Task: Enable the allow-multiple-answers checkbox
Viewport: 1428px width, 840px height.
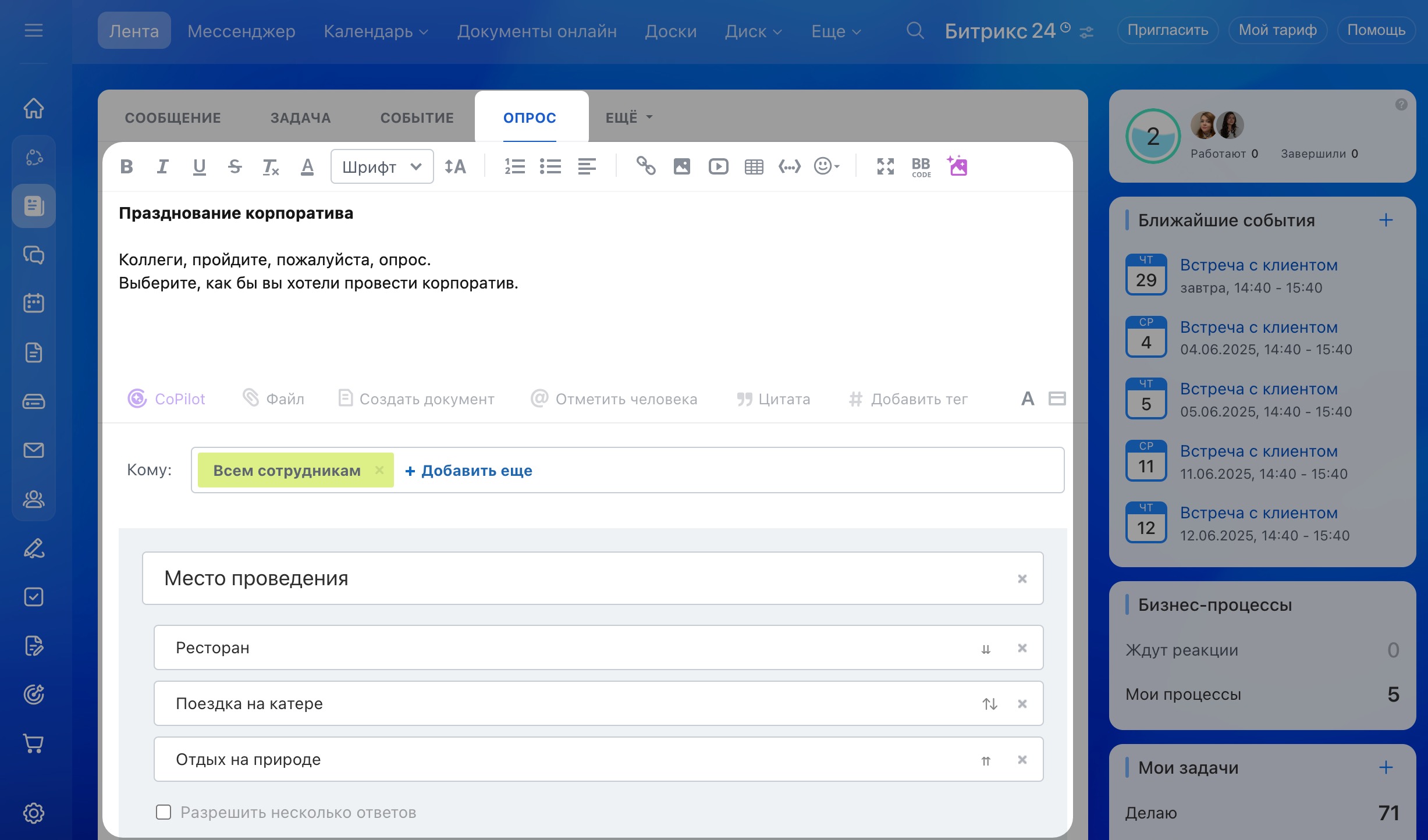Action: point(164,812)
